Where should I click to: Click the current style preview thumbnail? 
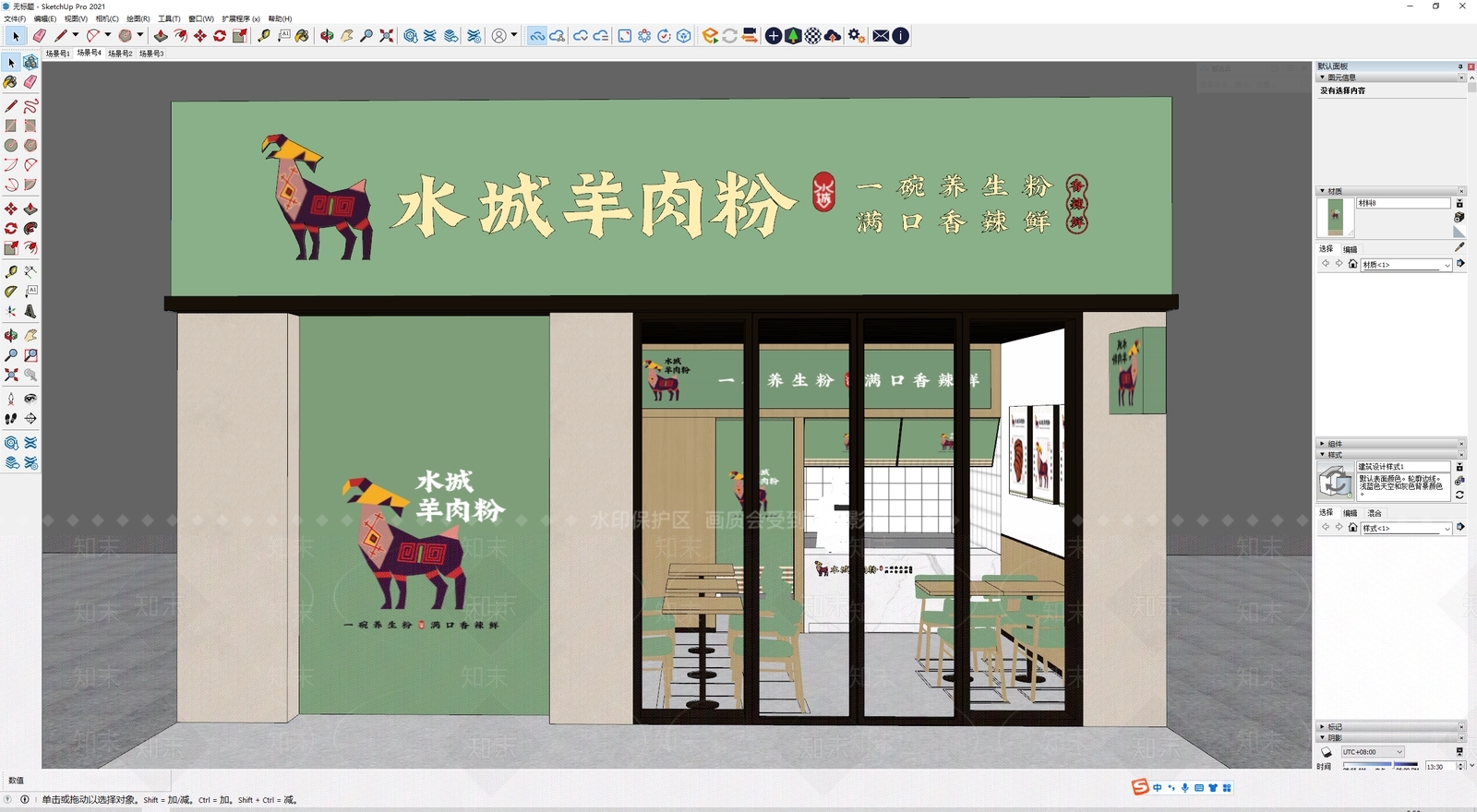pos(1335,482)
